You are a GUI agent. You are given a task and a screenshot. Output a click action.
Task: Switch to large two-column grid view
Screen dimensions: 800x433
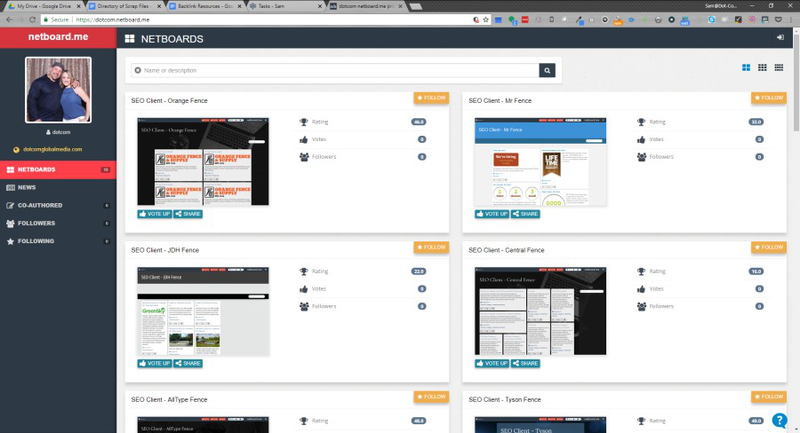746,68
